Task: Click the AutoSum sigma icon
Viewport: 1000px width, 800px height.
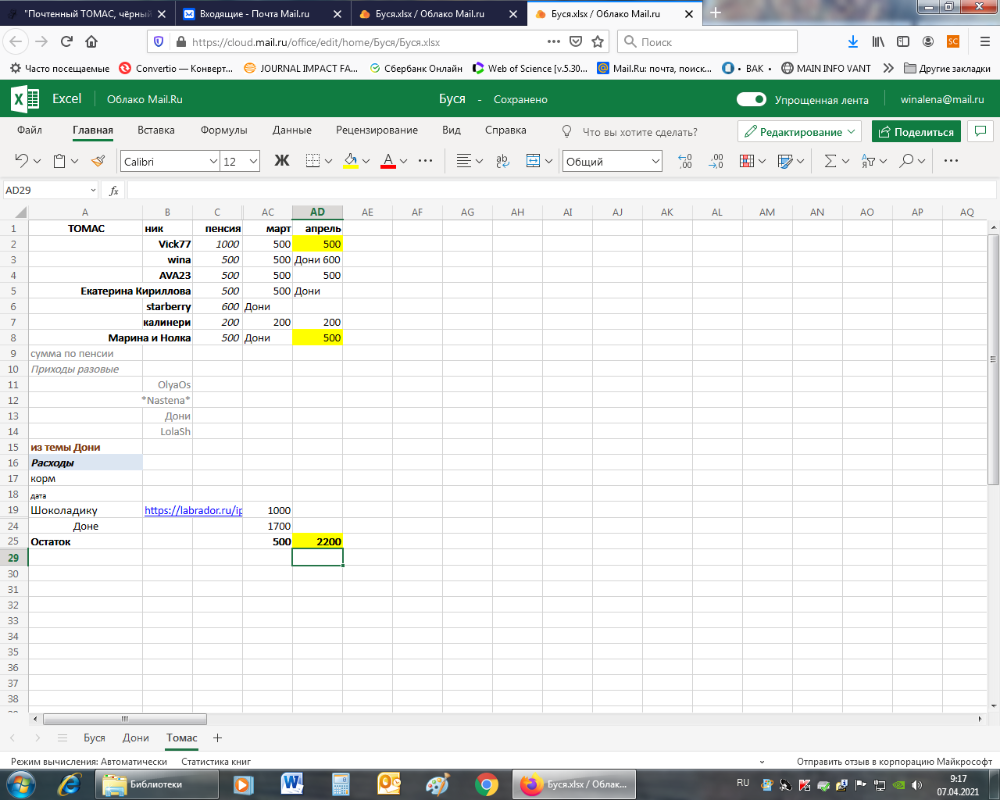Action: [830, 161]
